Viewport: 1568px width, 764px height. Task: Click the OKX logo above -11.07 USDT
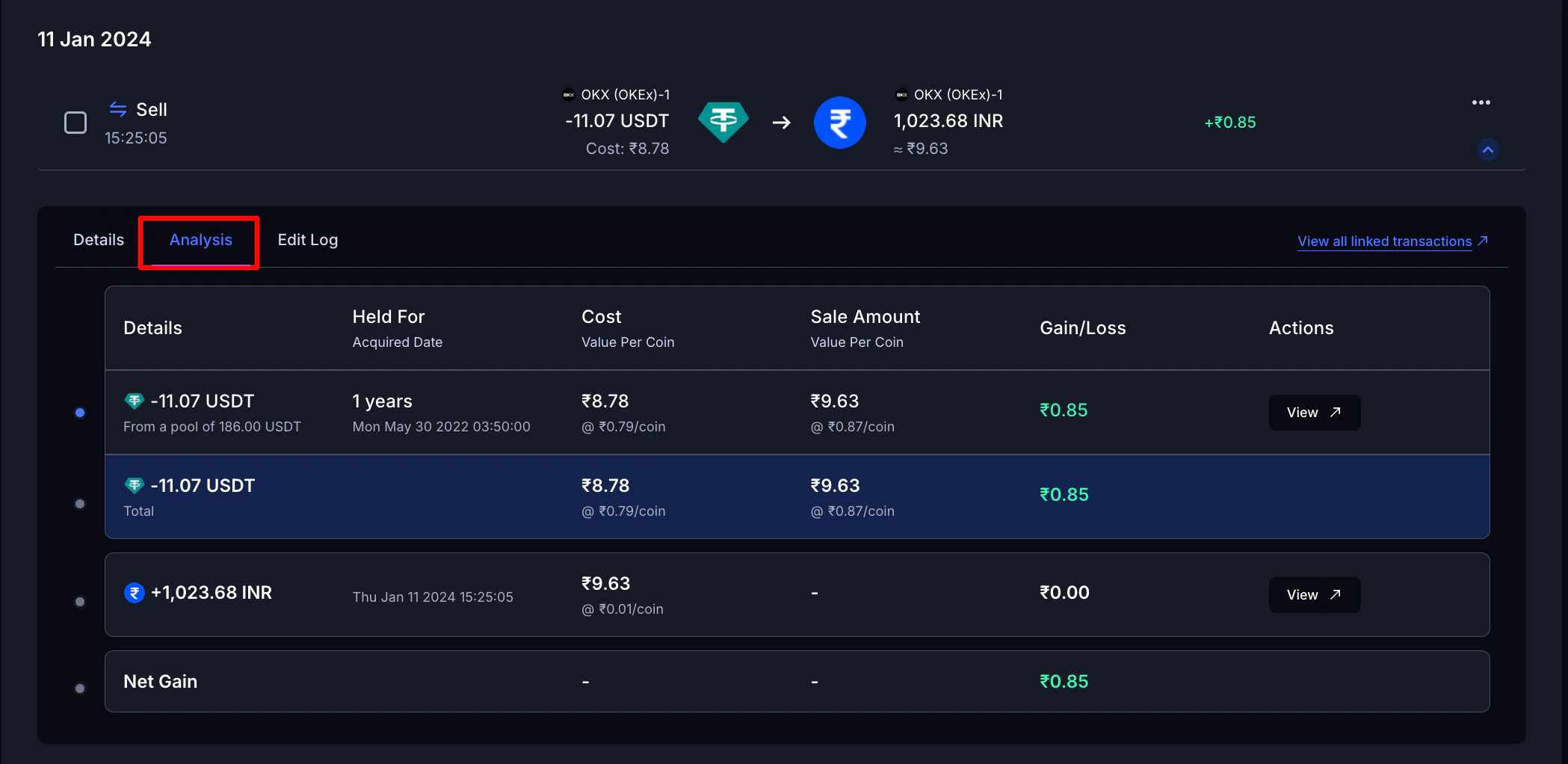(569, 95)
